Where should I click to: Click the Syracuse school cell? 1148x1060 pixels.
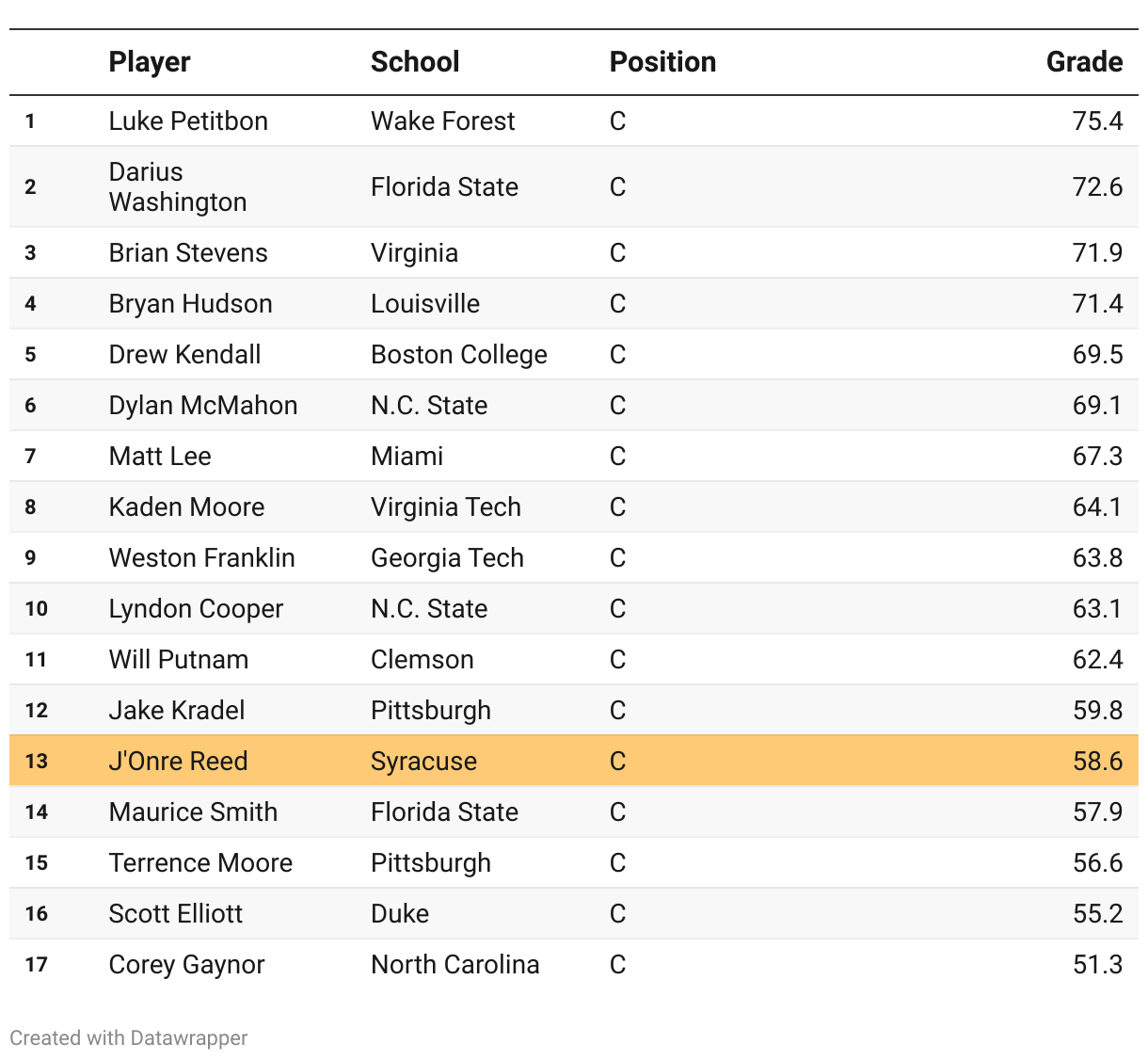(x=423, y=761)
